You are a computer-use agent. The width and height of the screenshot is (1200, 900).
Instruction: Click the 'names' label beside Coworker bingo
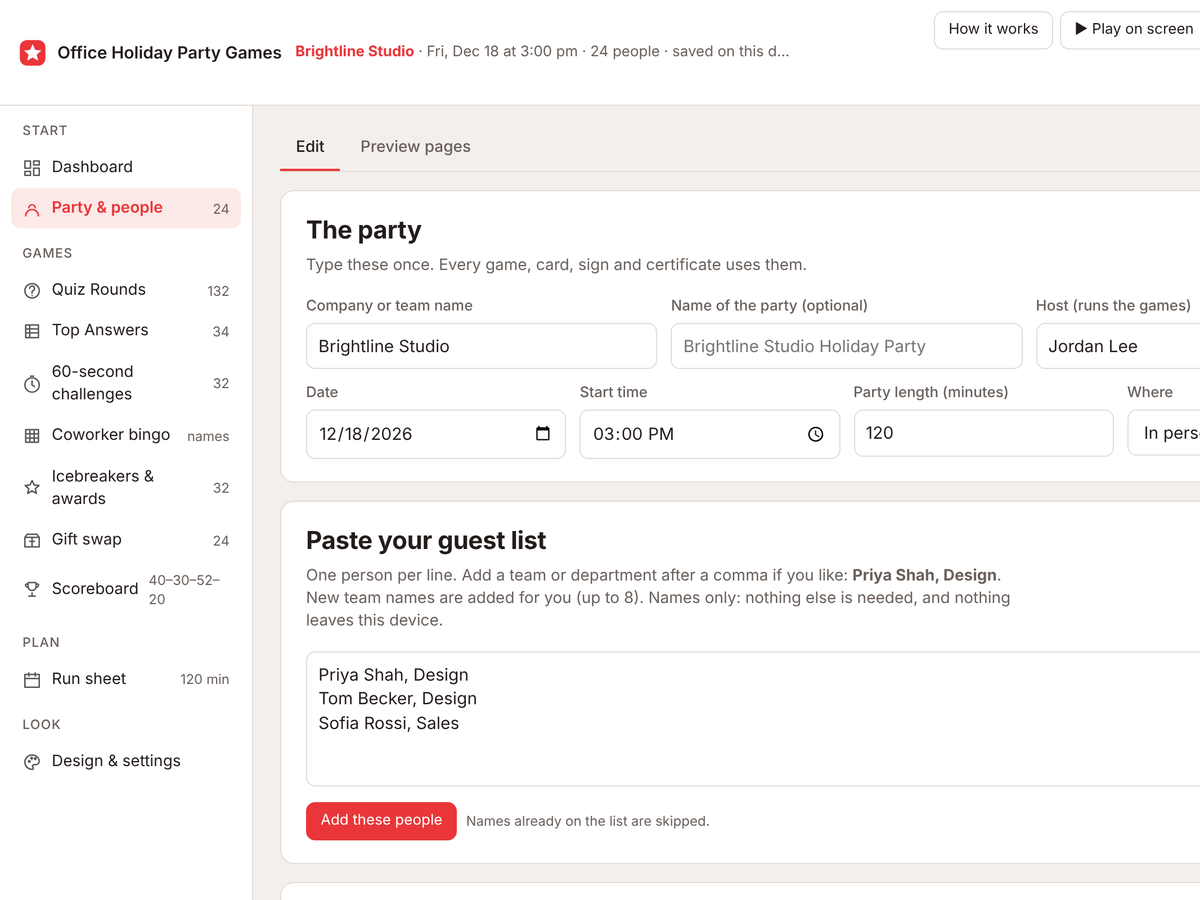208,437
